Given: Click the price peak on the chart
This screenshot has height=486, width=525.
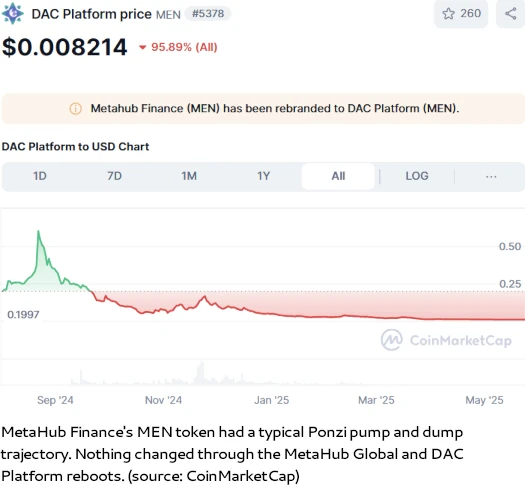Looking at the screenshot, I should pyautogui.click(x=39, y=231).
